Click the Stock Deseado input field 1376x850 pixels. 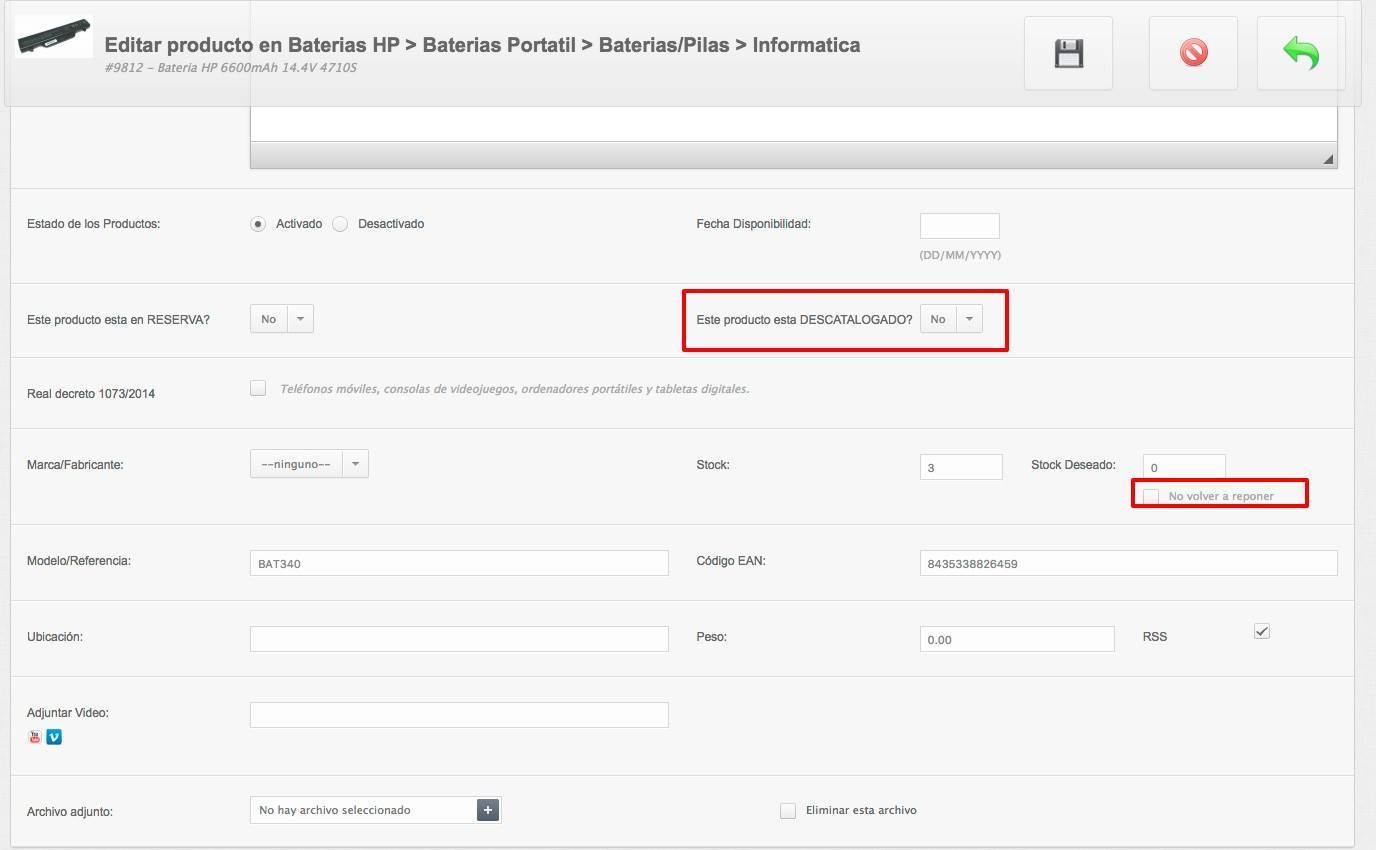[1184, 467]
